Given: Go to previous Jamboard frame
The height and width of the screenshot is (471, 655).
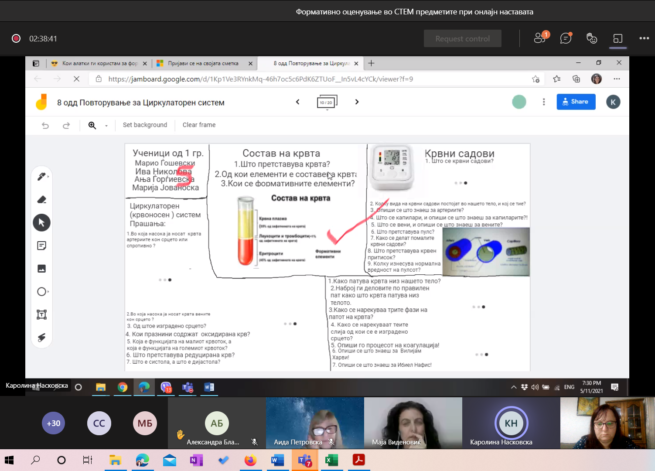Looking at the screenshot, I should [297, 102].
